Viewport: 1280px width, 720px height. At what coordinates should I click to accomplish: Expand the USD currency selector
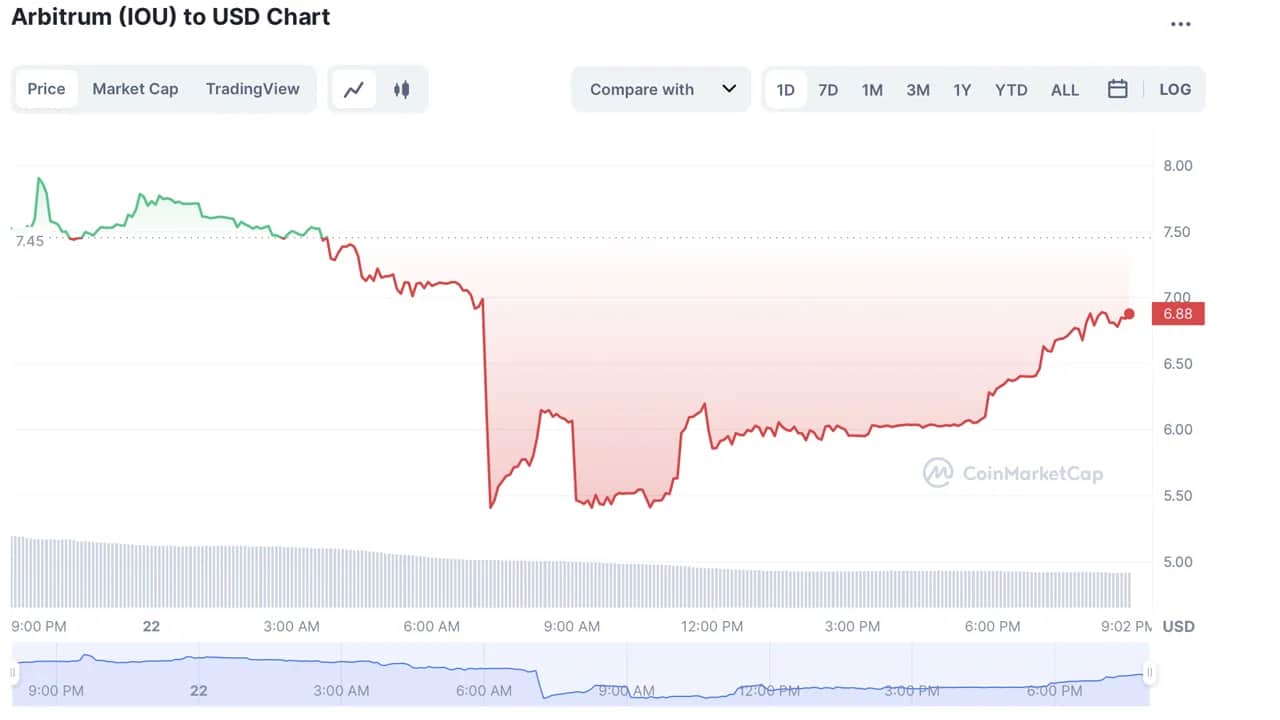point(1178,626)
